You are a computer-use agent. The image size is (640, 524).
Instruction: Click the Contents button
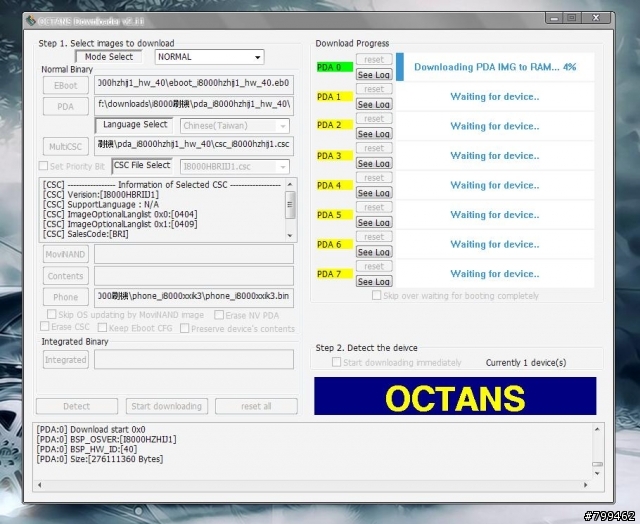click(x=66, y=276)
